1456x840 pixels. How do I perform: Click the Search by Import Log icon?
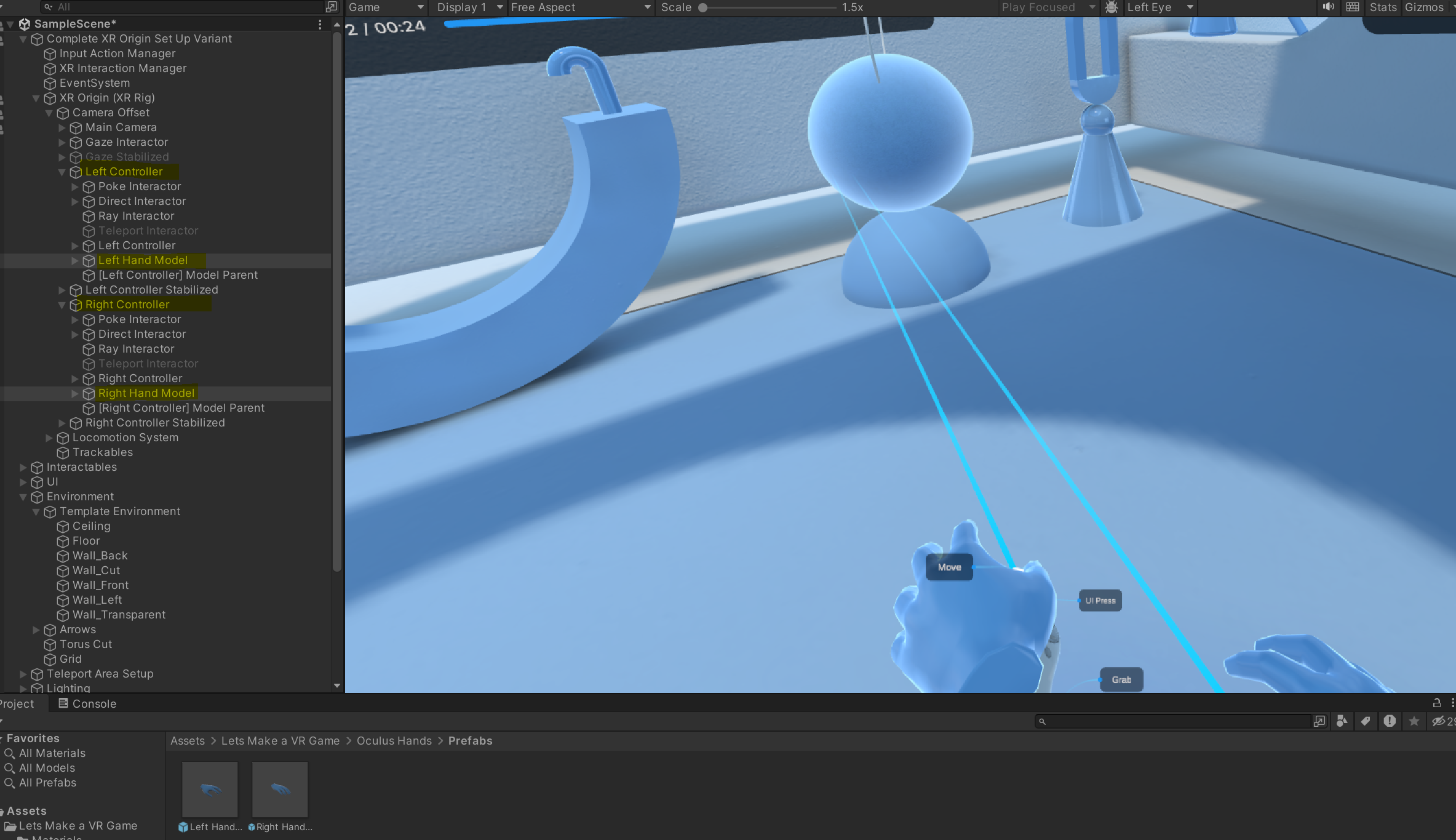(1390, 721)
